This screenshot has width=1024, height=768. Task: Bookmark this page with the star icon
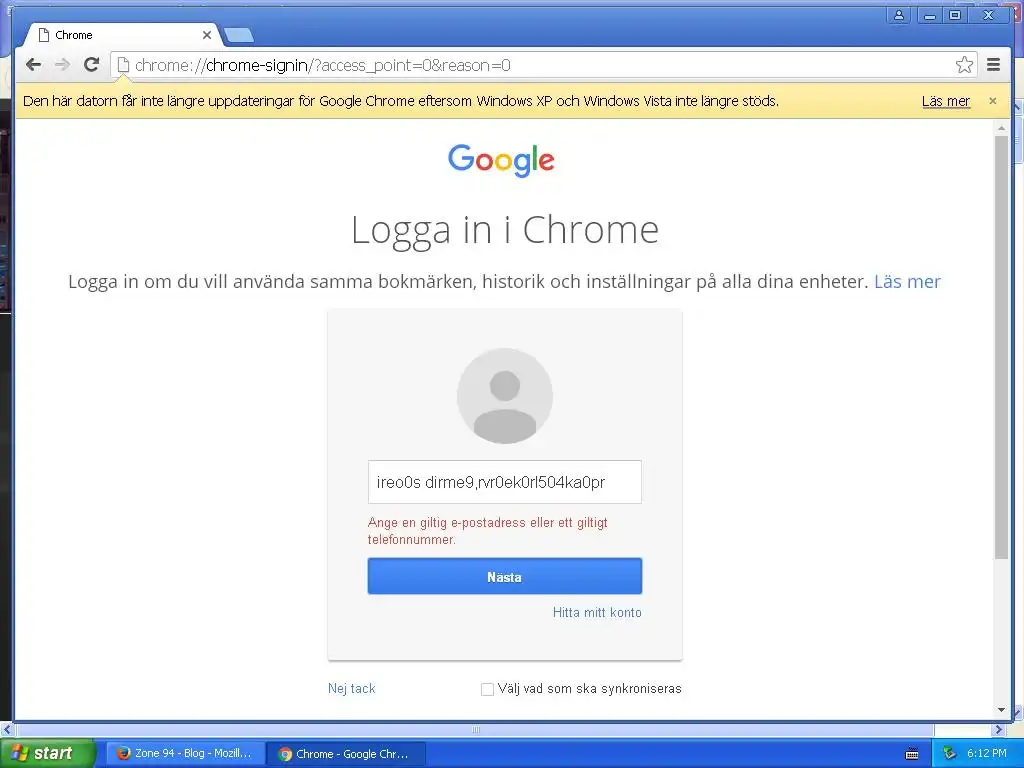[x=964, y=65]
